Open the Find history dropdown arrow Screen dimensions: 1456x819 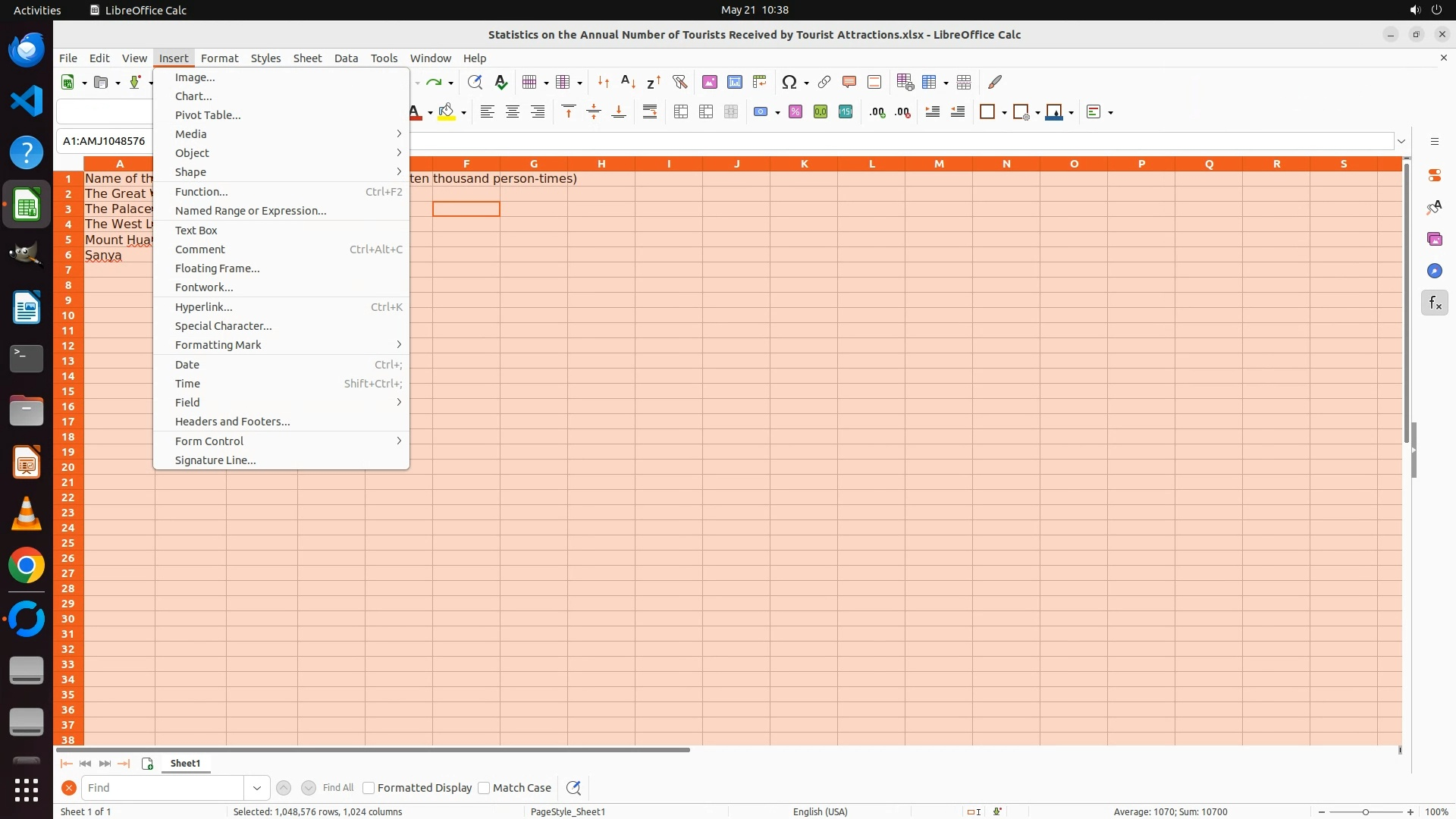(257, 788)
